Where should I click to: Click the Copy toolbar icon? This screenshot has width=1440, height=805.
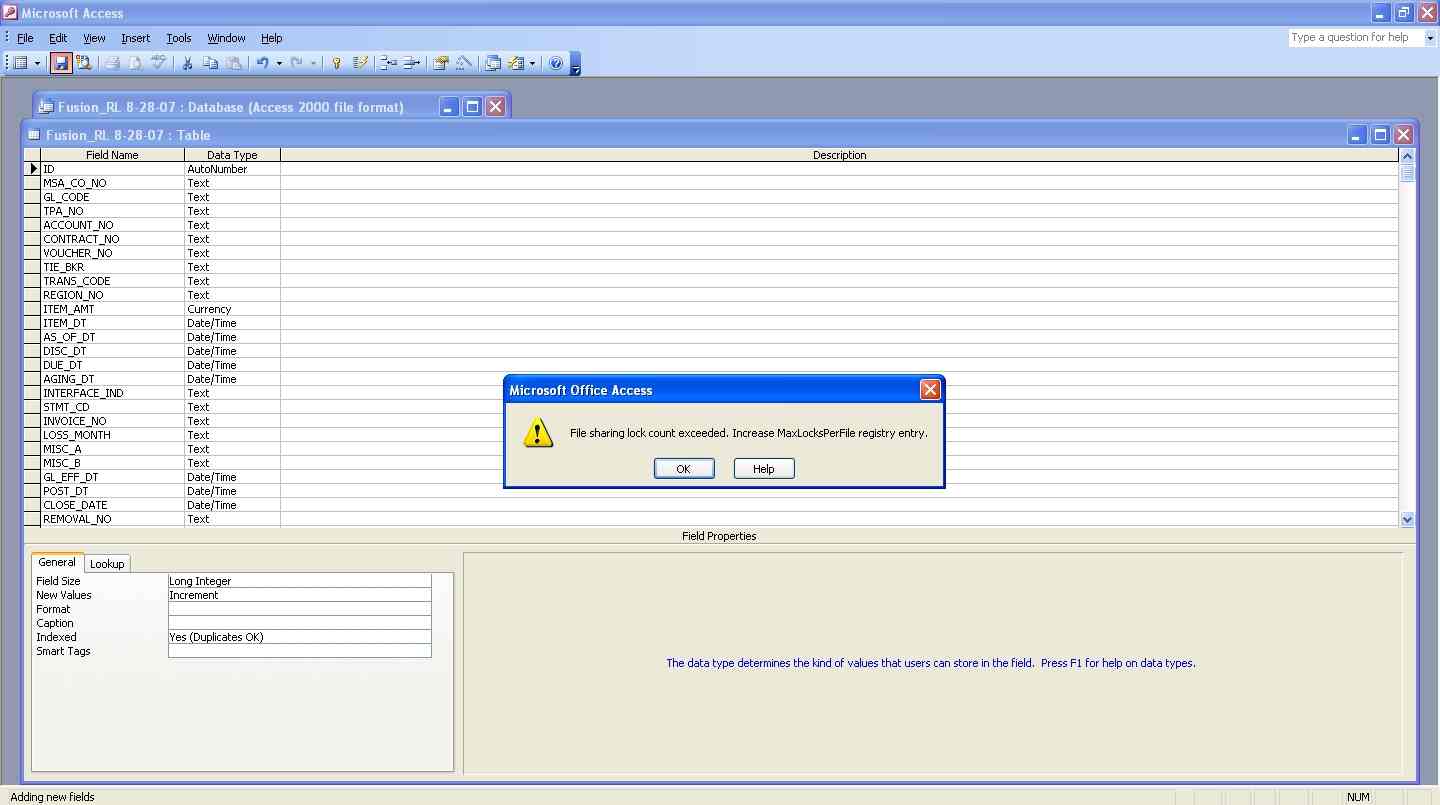click(x=210, y=63)
